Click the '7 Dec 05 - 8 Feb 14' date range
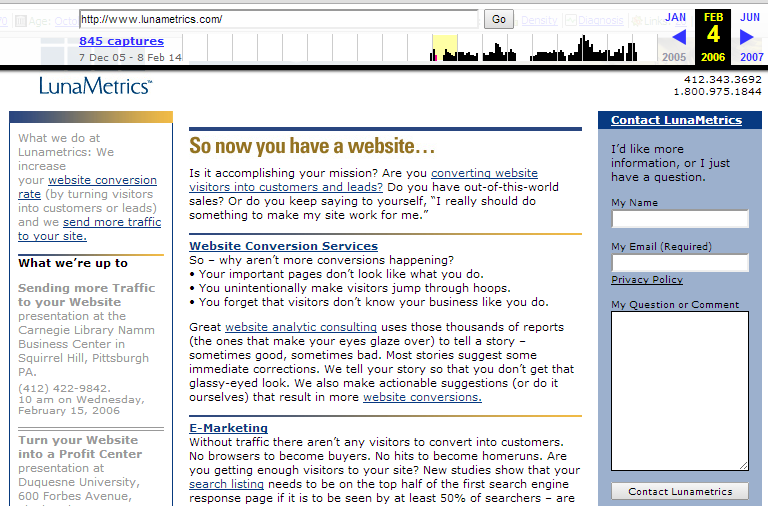 (x=130, y=57)
